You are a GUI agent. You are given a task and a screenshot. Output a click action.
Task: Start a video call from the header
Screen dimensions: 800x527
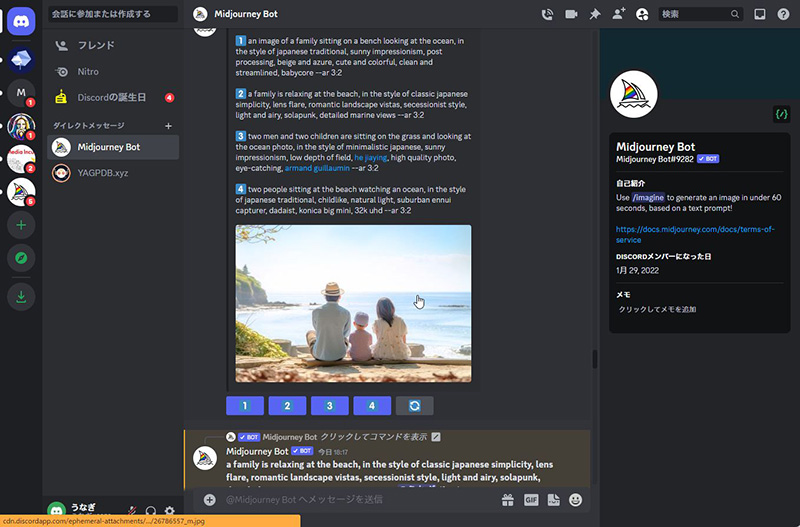[571, 14]
